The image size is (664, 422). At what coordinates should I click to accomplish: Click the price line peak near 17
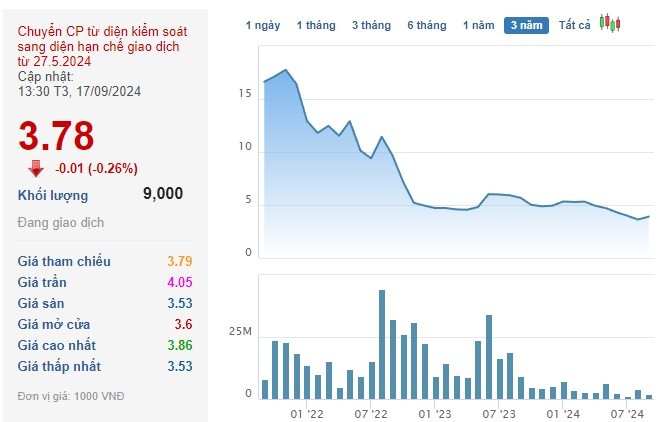pos(286,70)
